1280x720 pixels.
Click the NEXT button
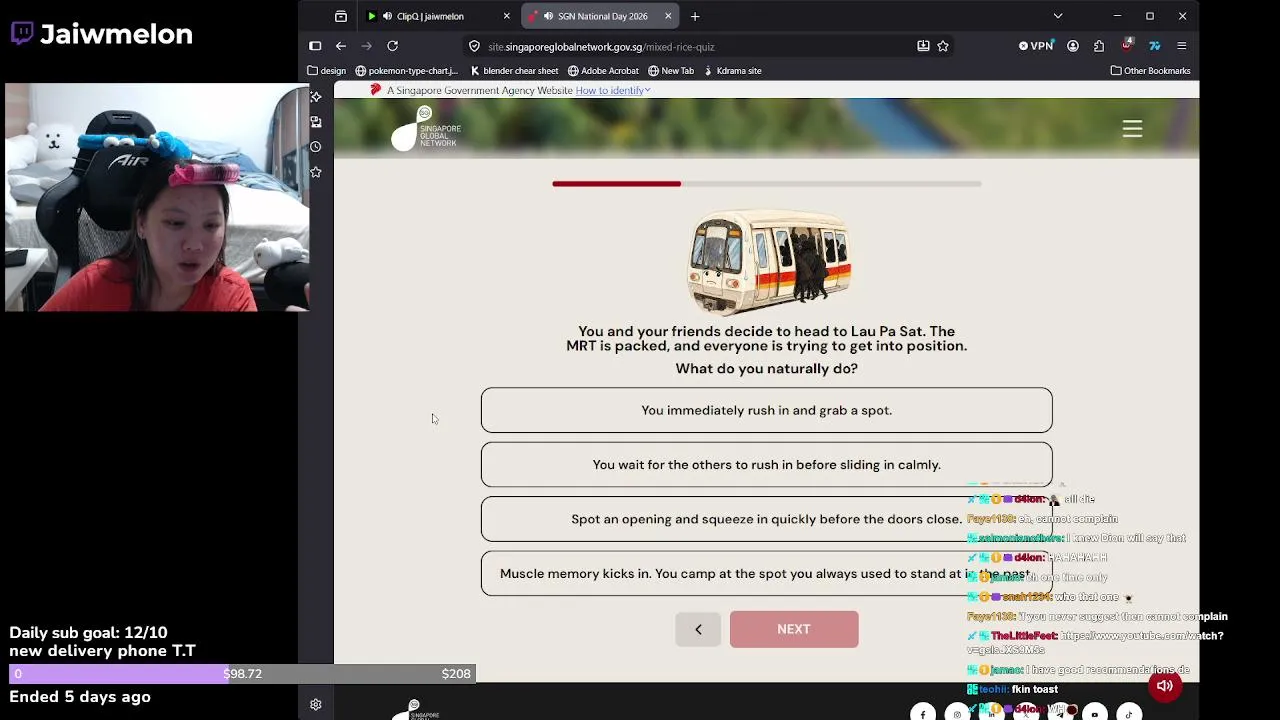[794, 629]
